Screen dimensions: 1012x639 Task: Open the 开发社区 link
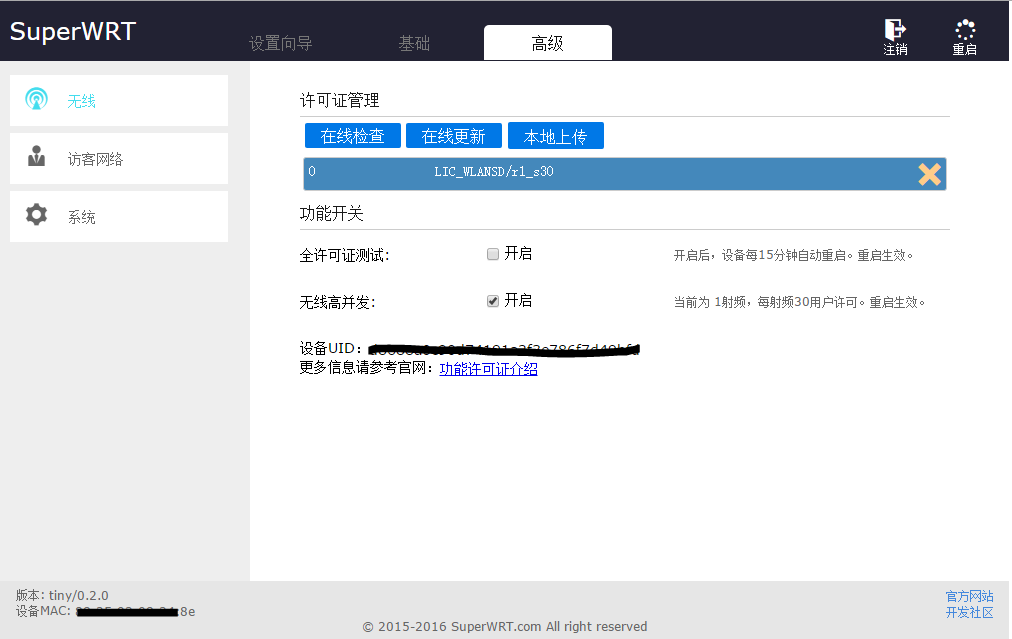[x=969, y=612]
